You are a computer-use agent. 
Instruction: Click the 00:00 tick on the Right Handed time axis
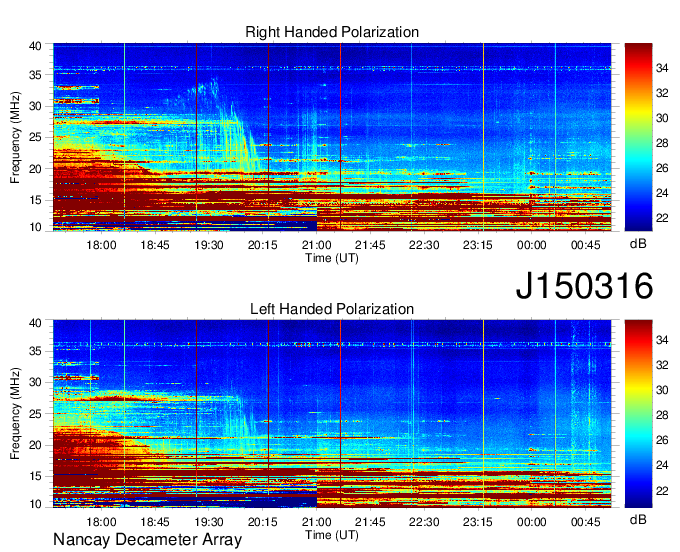tap(532, 245)
